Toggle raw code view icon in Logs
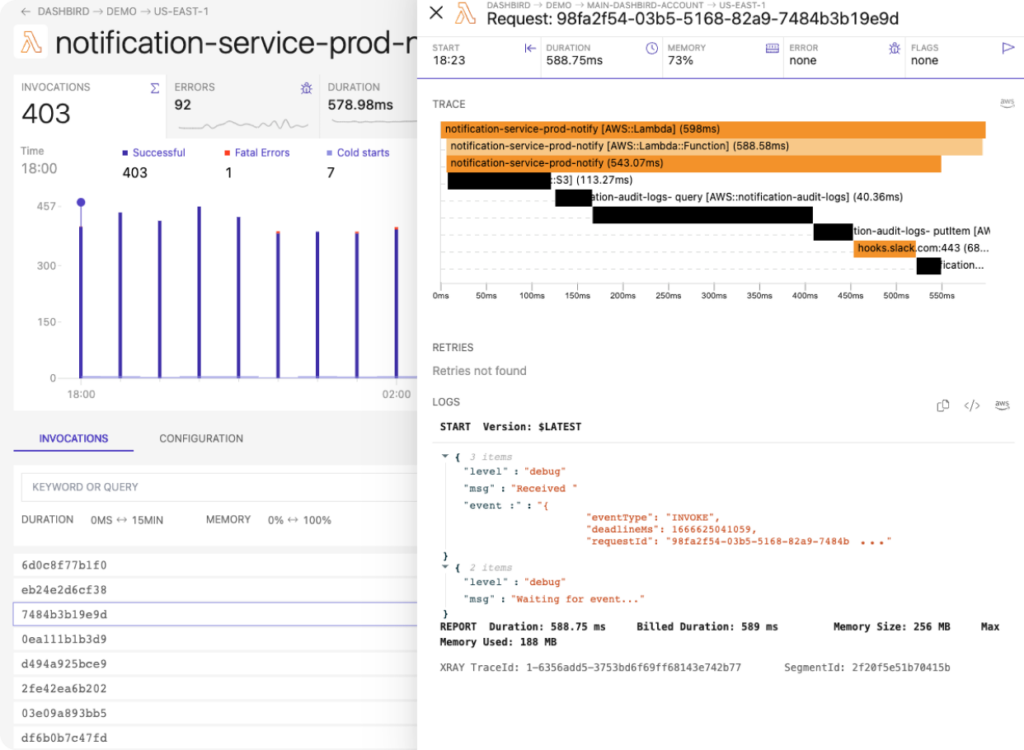Screen dimensions: 1024x750 [972, 406]
